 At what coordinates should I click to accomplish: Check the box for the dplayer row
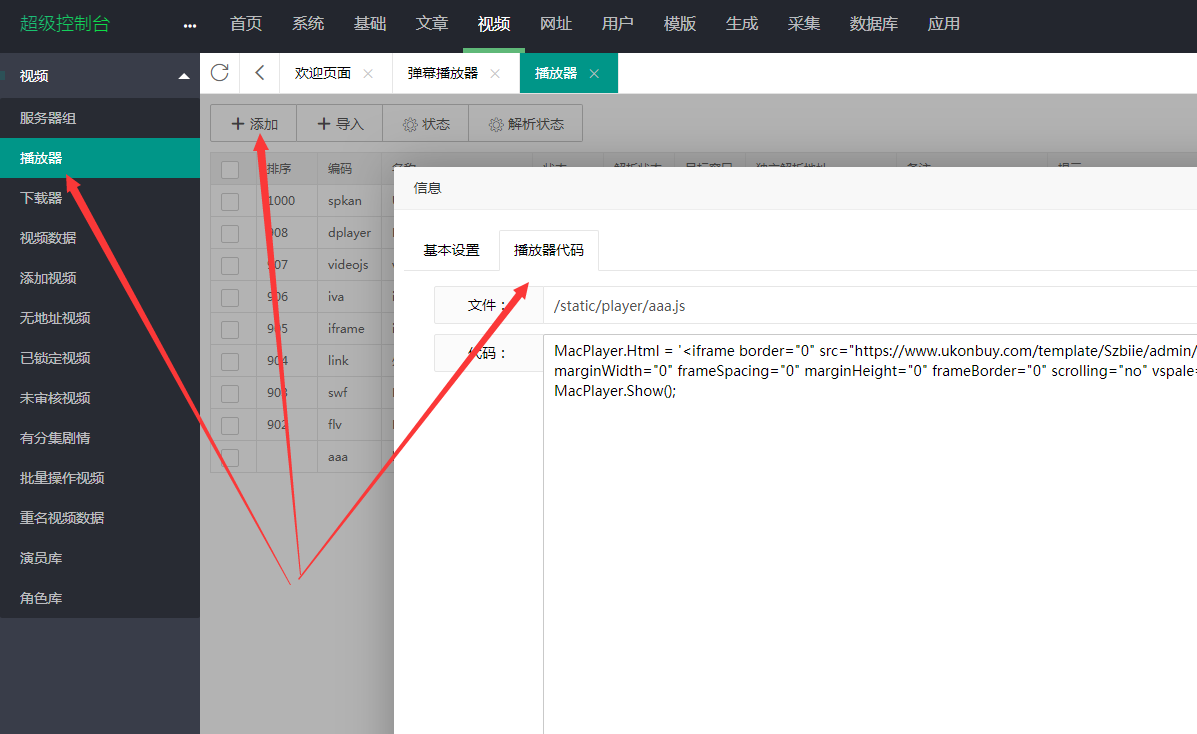click(230, 233)
